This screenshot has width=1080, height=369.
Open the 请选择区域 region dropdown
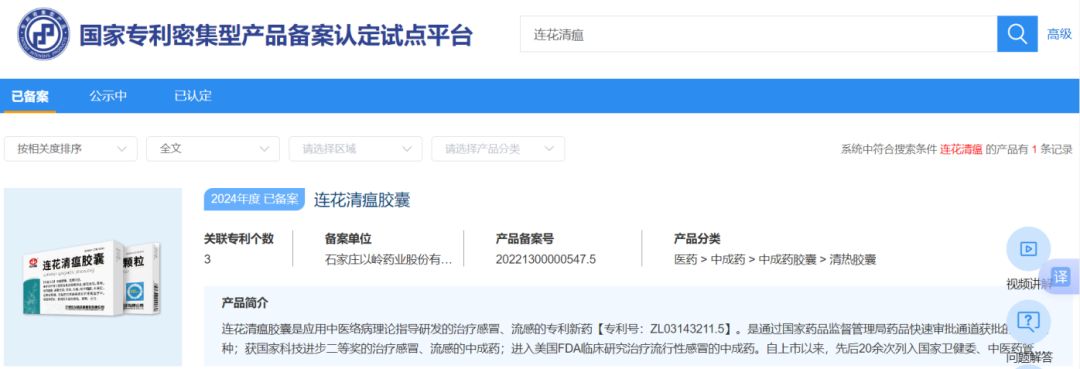[x=355, y=149]
